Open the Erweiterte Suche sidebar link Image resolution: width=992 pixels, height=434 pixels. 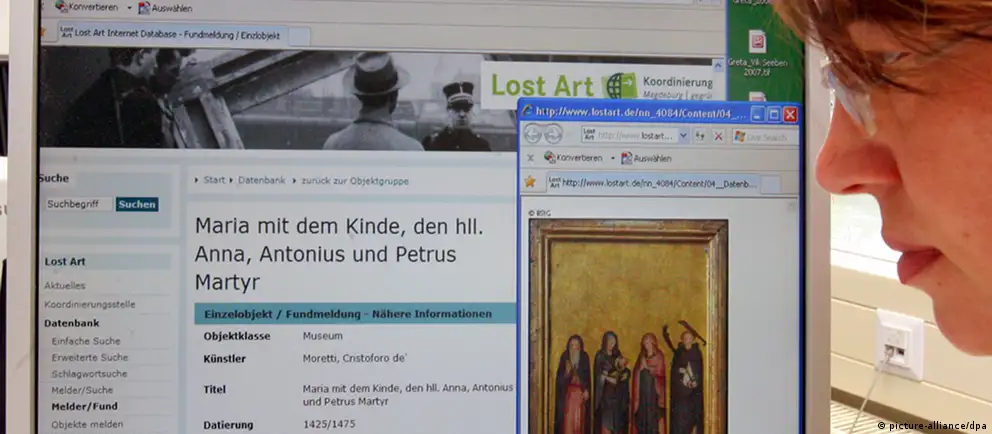[x=90, y=357]
